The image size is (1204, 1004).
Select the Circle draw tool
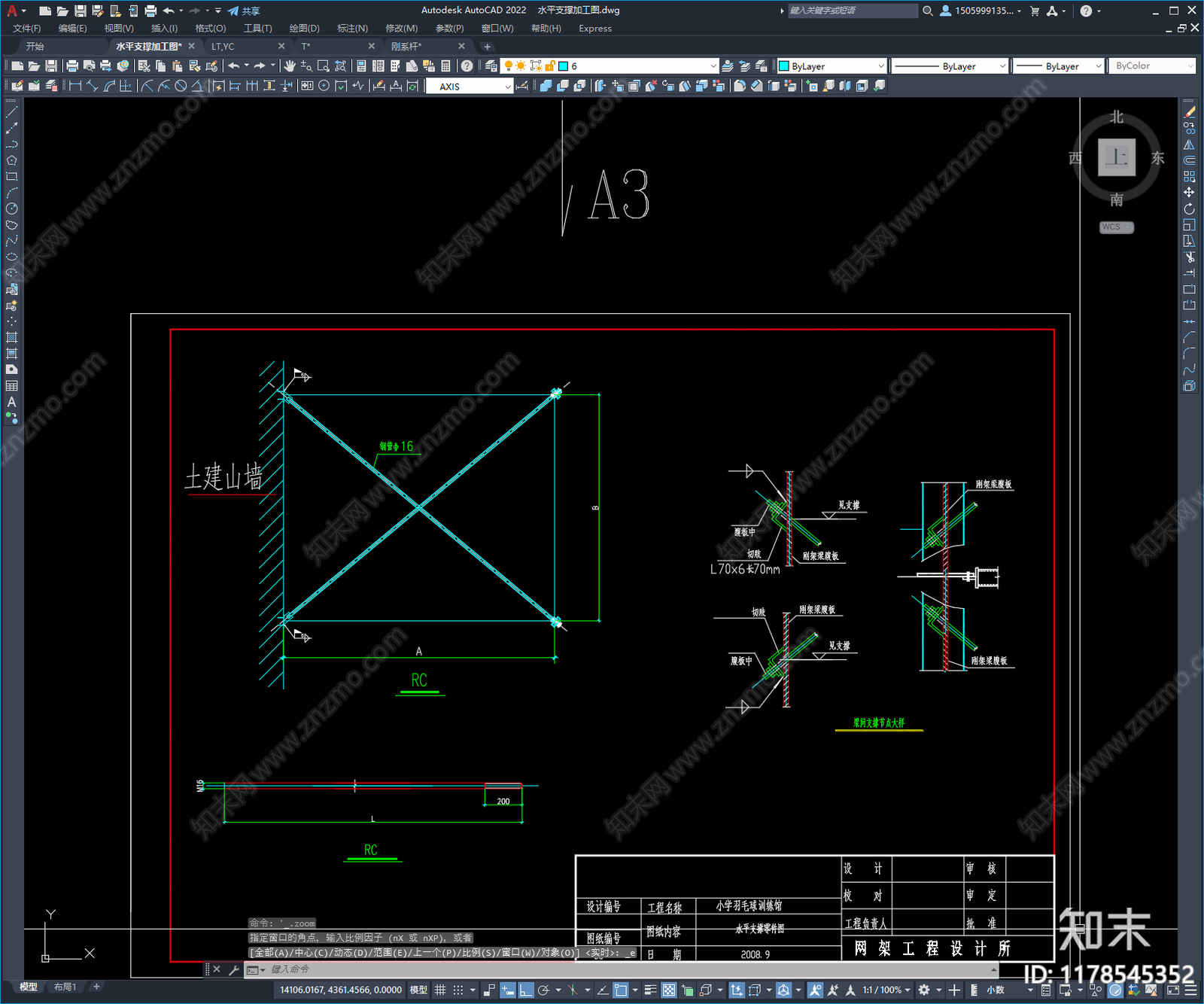click(x=11, y=209)
